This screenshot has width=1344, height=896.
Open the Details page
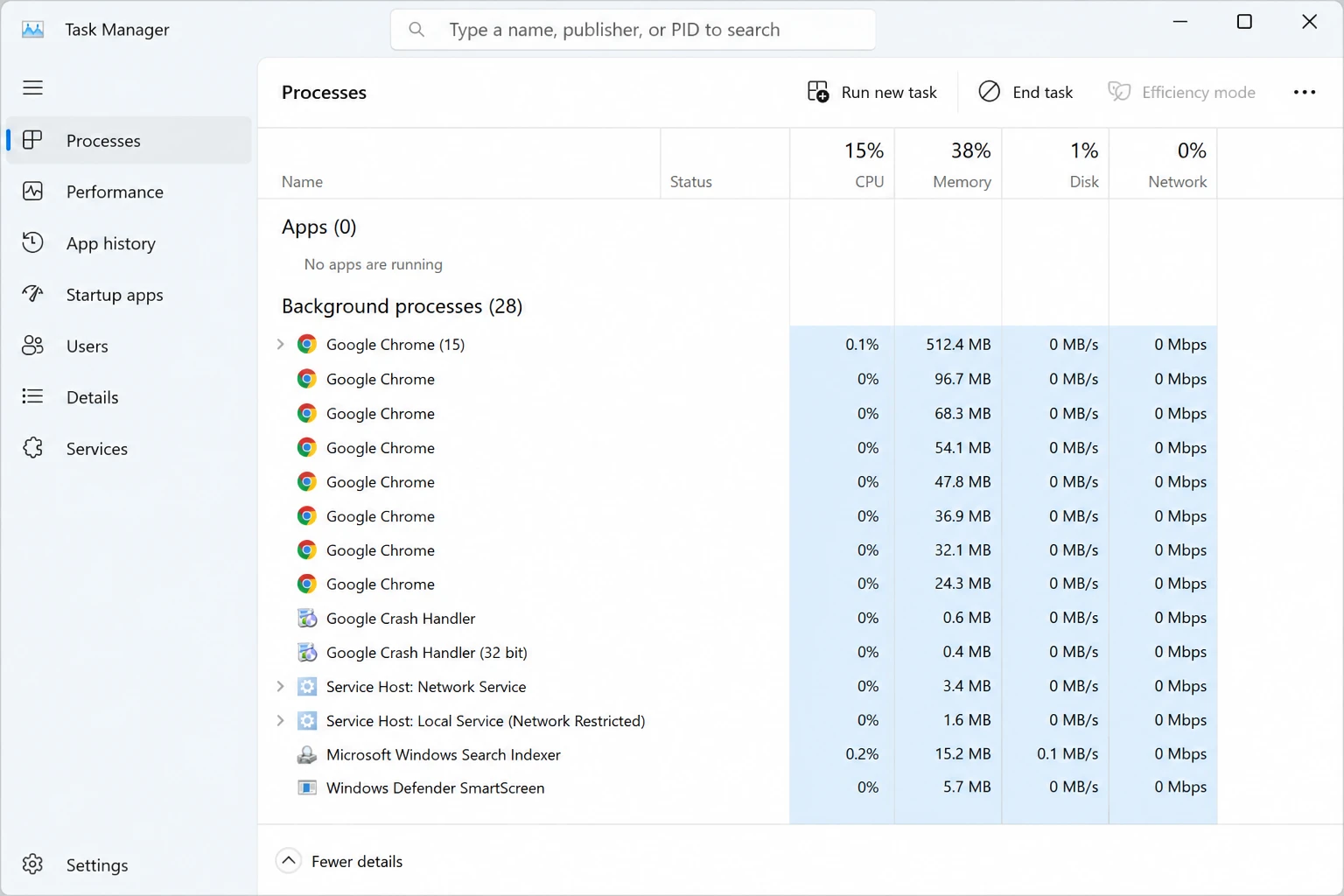(x=129, y=396)
